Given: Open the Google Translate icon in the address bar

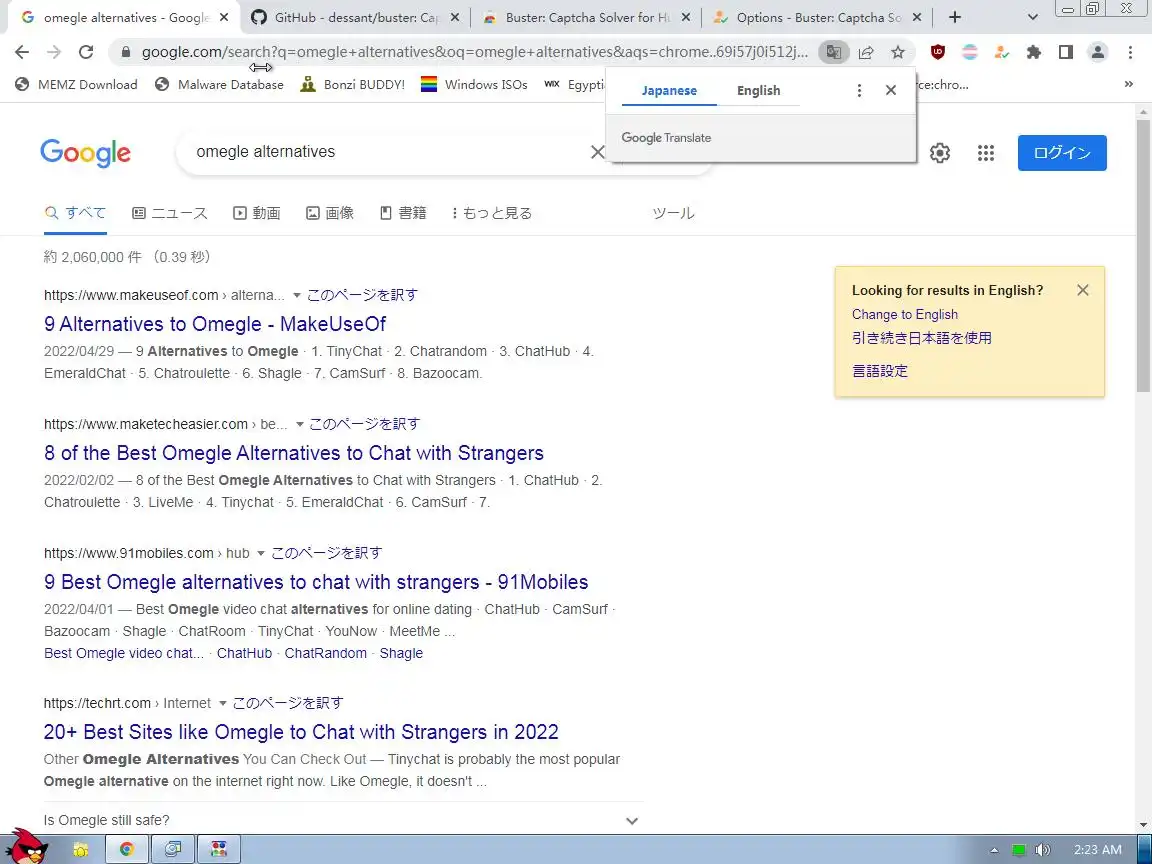Looking at the screenshot, I should (834, 51).
